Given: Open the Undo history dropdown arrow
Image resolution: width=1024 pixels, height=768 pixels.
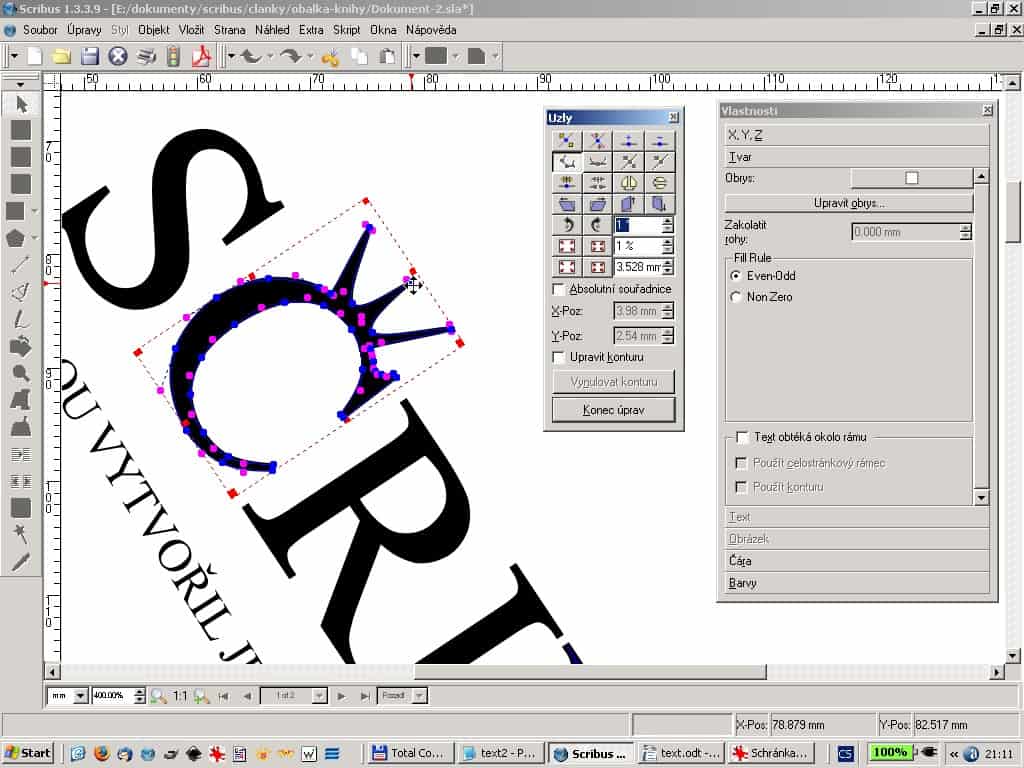Looking at the screenshot, I should coord(270,57).
